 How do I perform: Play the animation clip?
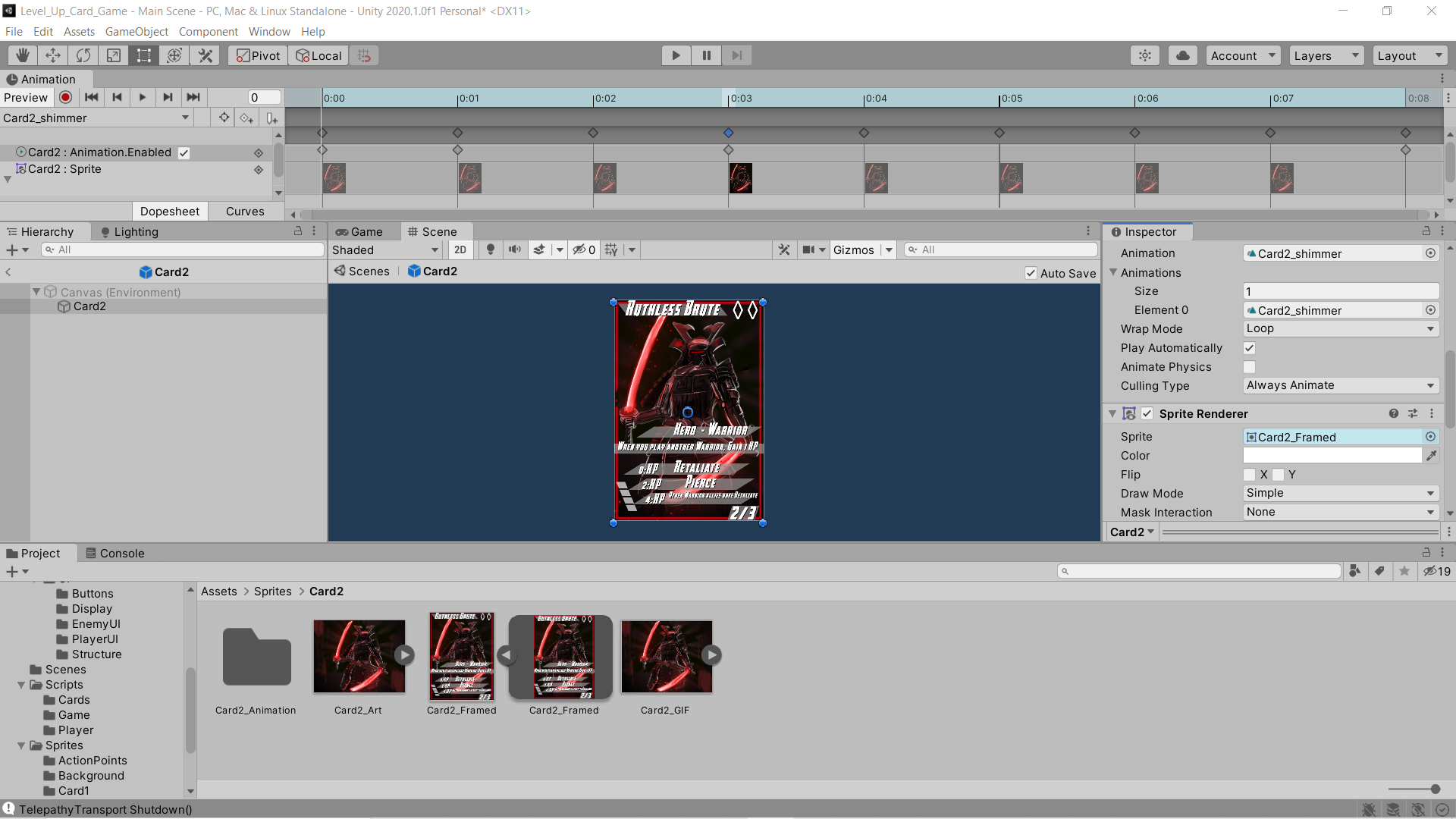[x=143, y=97]
